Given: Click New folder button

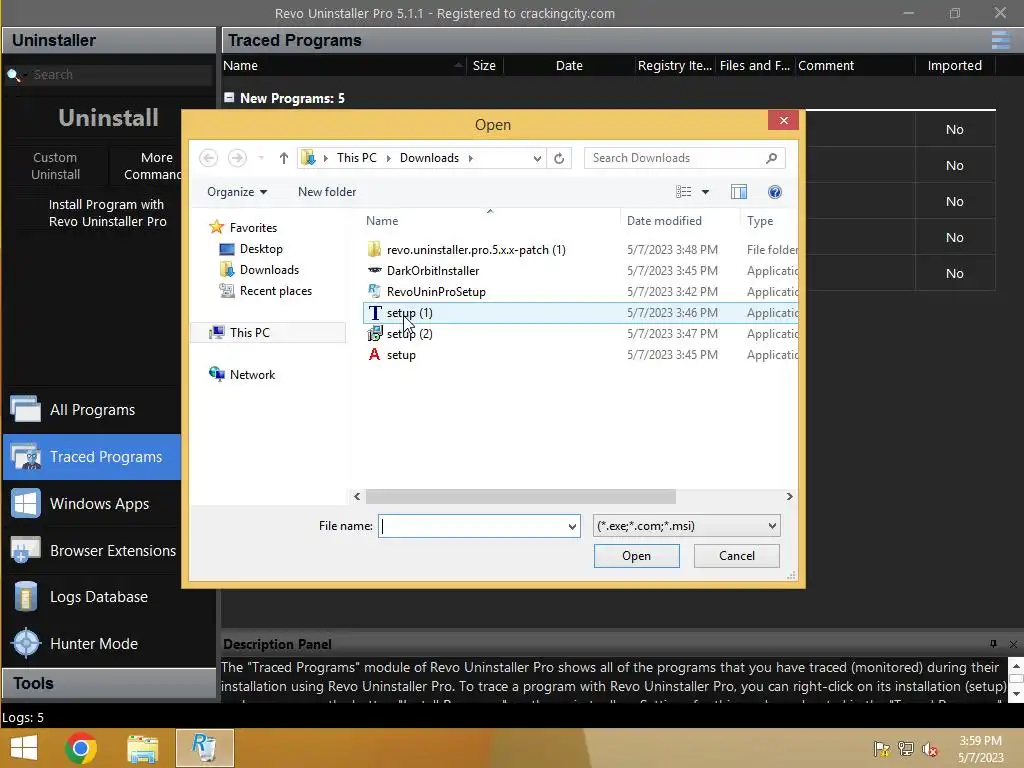Looking at the screenshot, I should pos(327,192).
